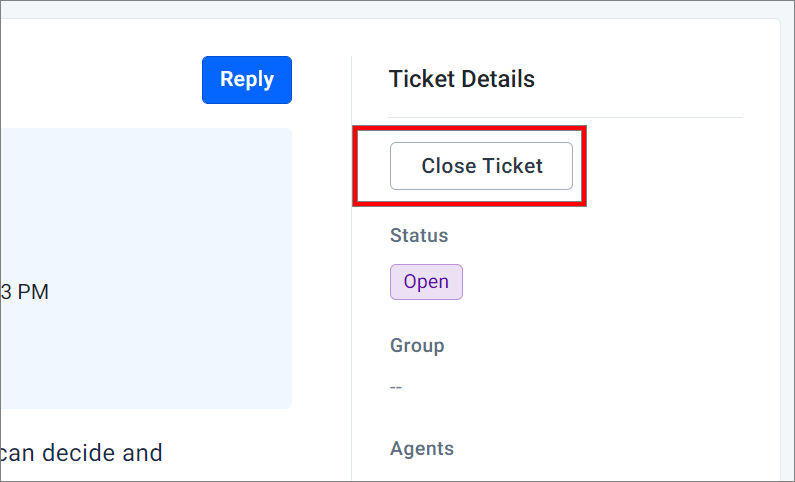Click the 'can decide and' message text
The width and height of the screenshot is (795, 482).
82,453
